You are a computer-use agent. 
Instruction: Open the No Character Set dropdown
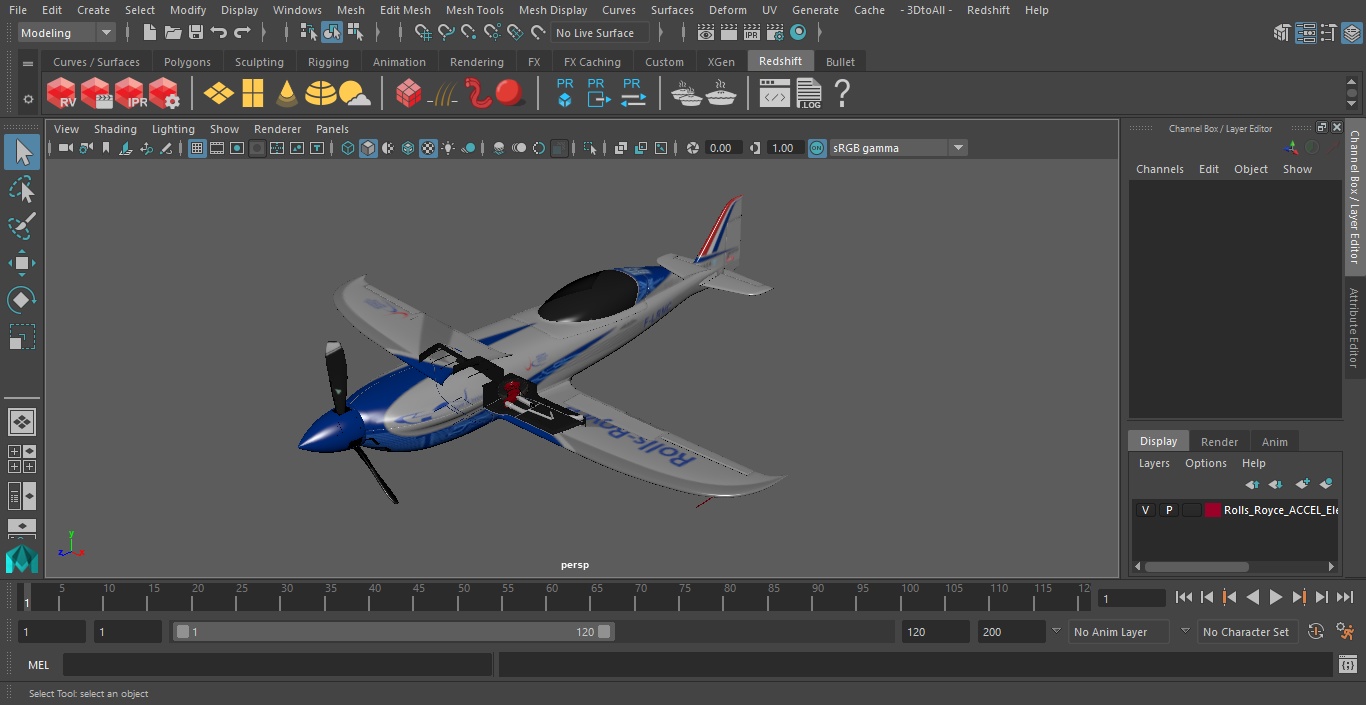(x=1246, y=632)
